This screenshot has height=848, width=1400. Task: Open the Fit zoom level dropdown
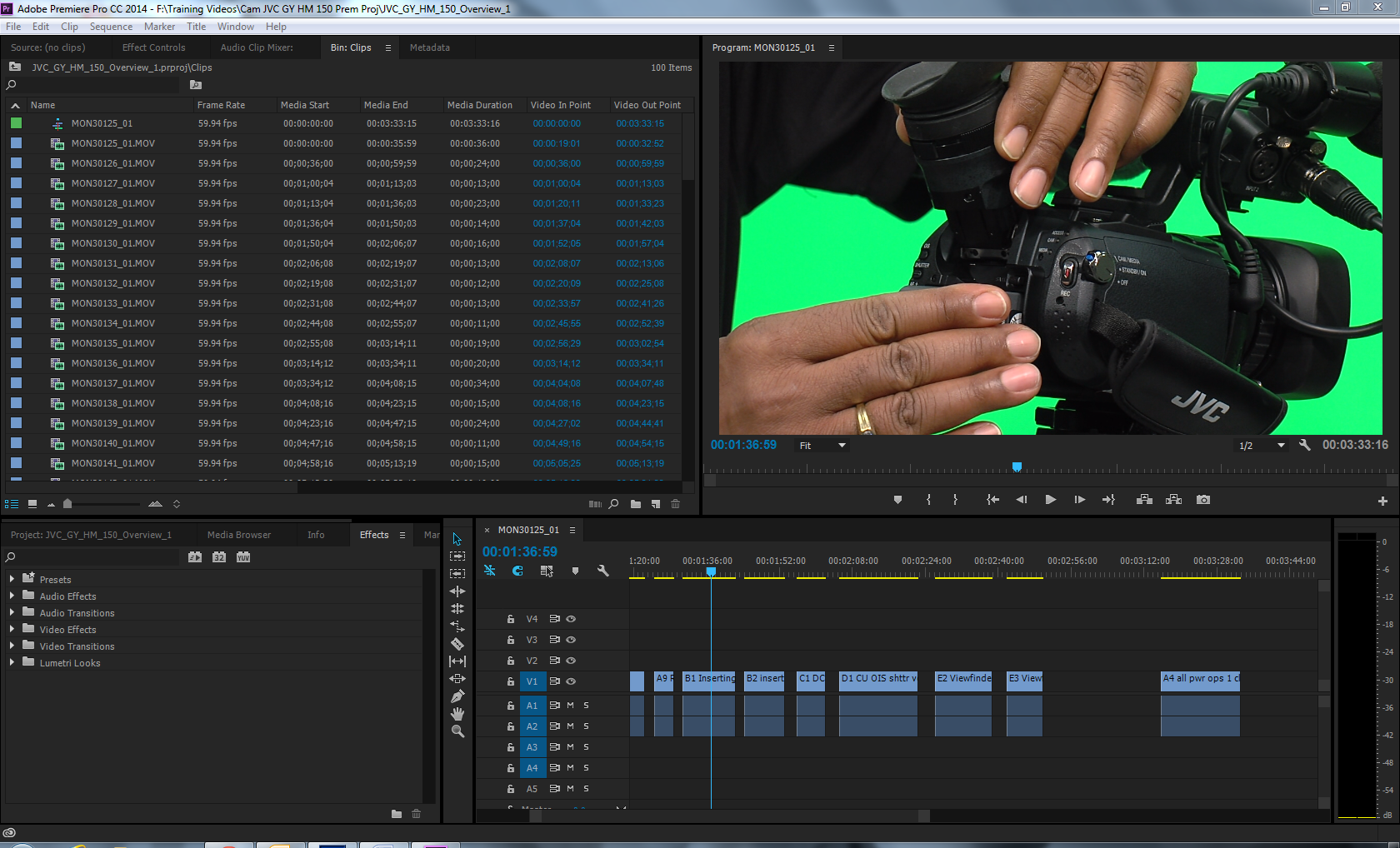822,446
